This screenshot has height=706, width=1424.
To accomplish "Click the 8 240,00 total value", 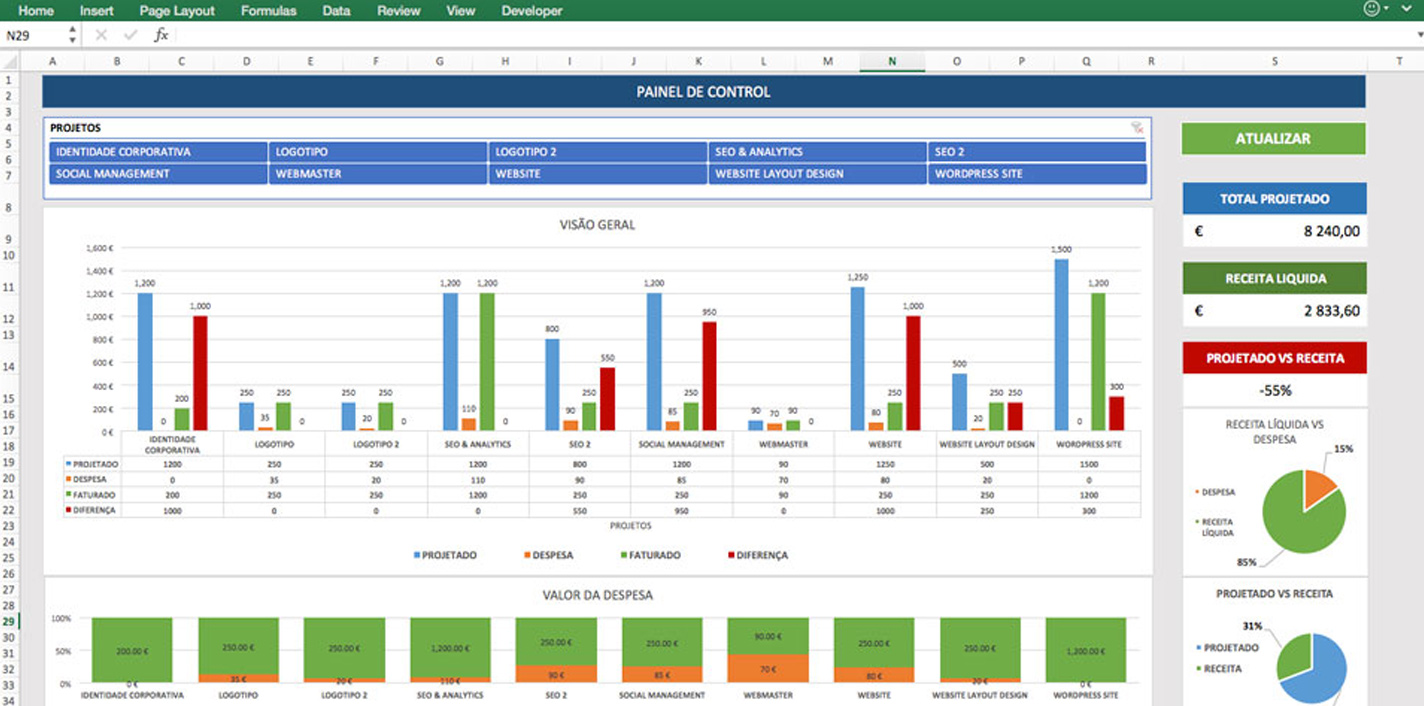I will pyautogui.click(x=1274, y=231).
